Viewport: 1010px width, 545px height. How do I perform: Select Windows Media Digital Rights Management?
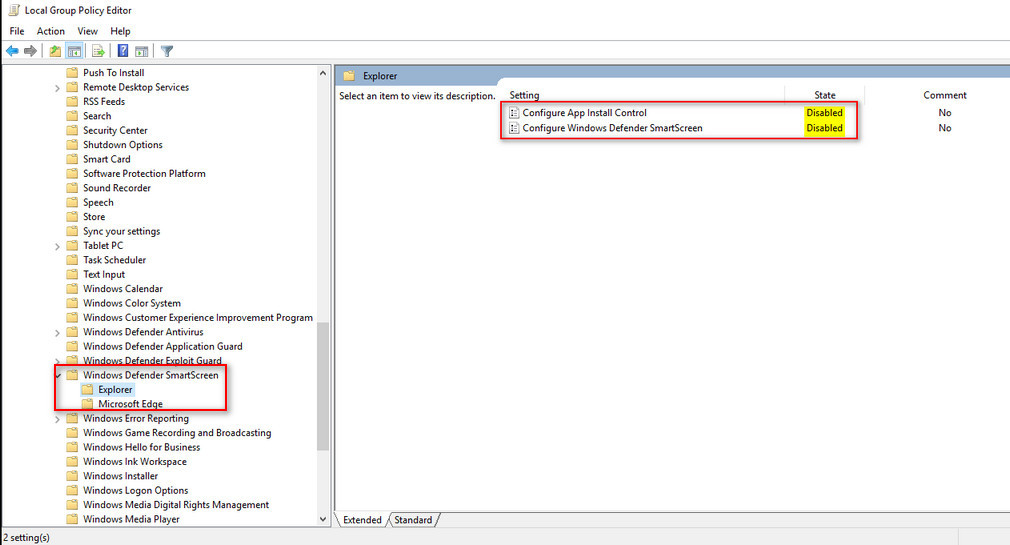pos(176,505)
